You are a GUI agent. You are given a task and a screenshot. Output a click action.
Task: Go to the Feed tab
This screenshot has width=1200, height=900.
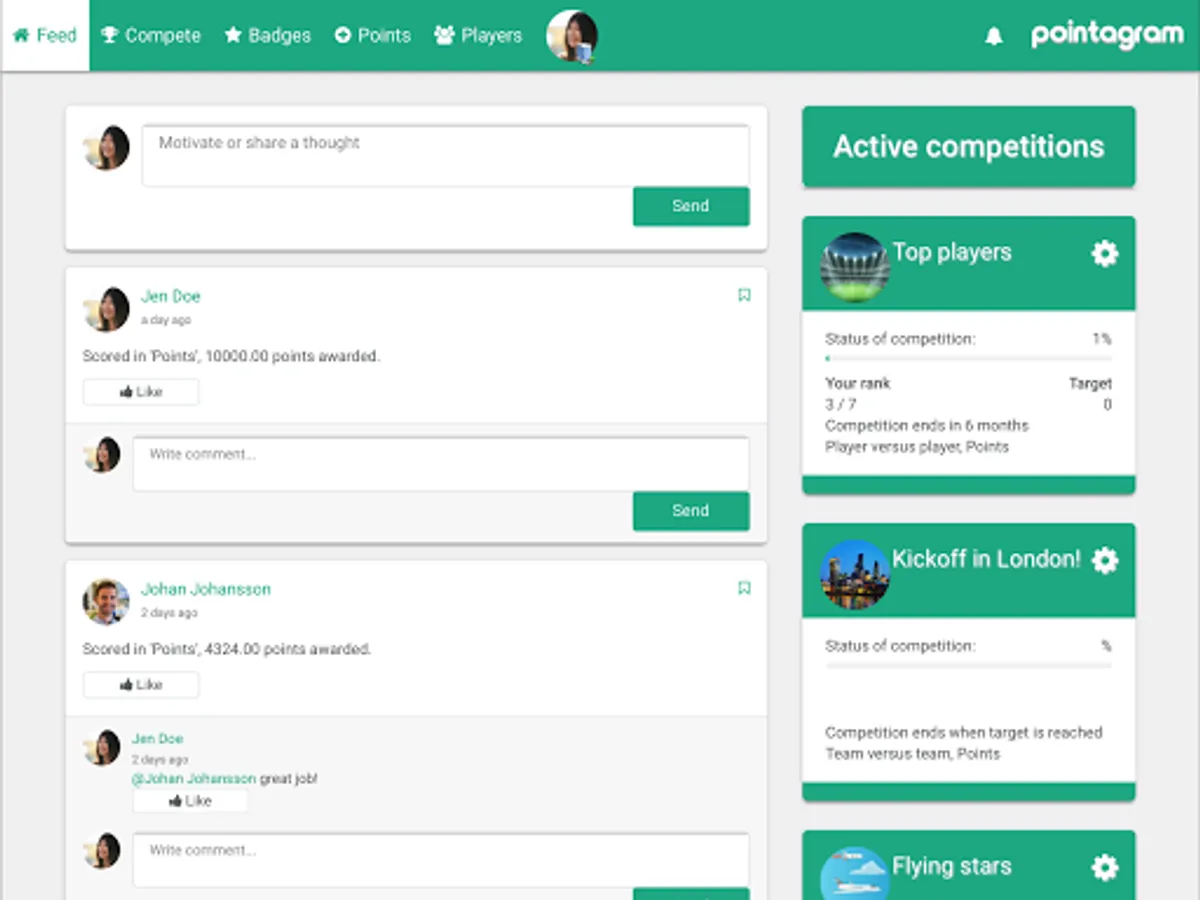(x=45, y=36)
